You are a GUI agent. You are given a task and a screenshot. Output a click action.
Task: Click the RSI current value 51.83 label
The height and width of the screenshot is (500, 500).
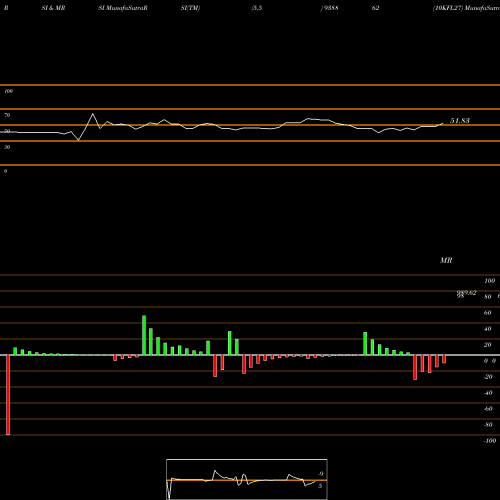point(460,121)
